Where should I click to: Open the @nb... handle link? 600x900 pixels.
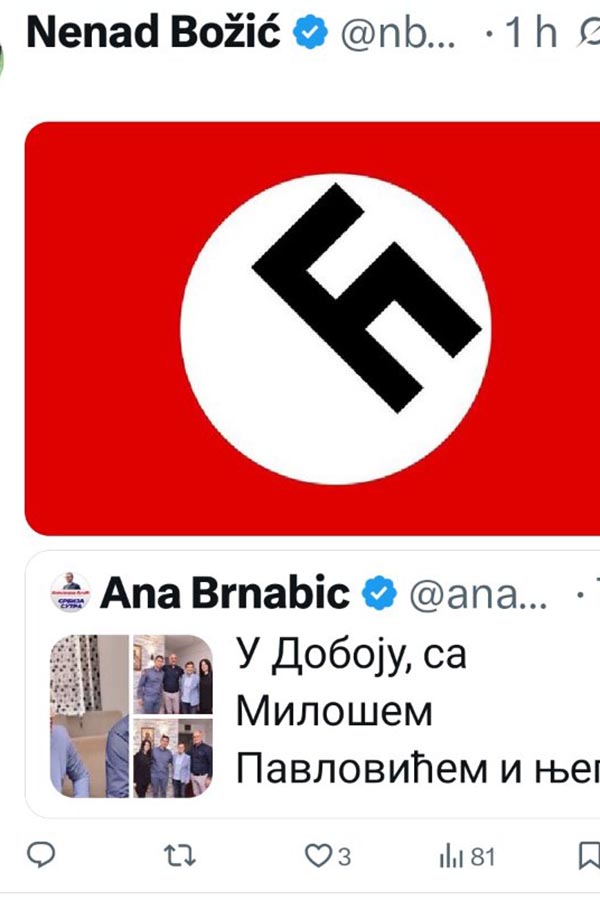click(398, 34)
